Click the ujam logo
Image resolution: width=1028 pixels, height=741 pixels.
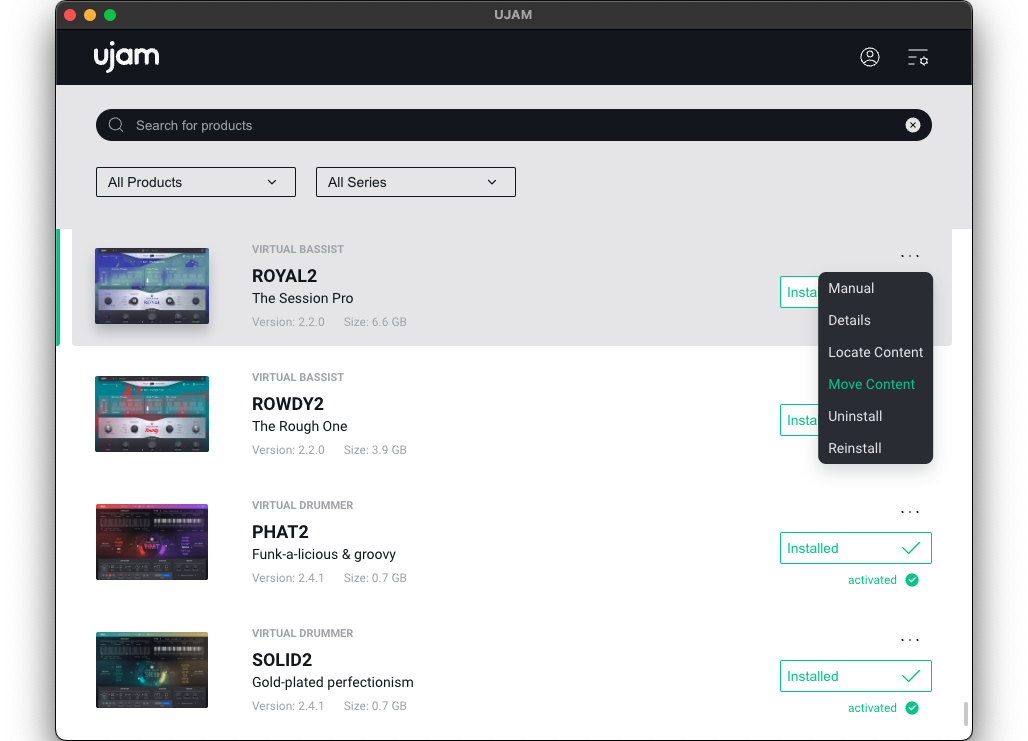126,57
